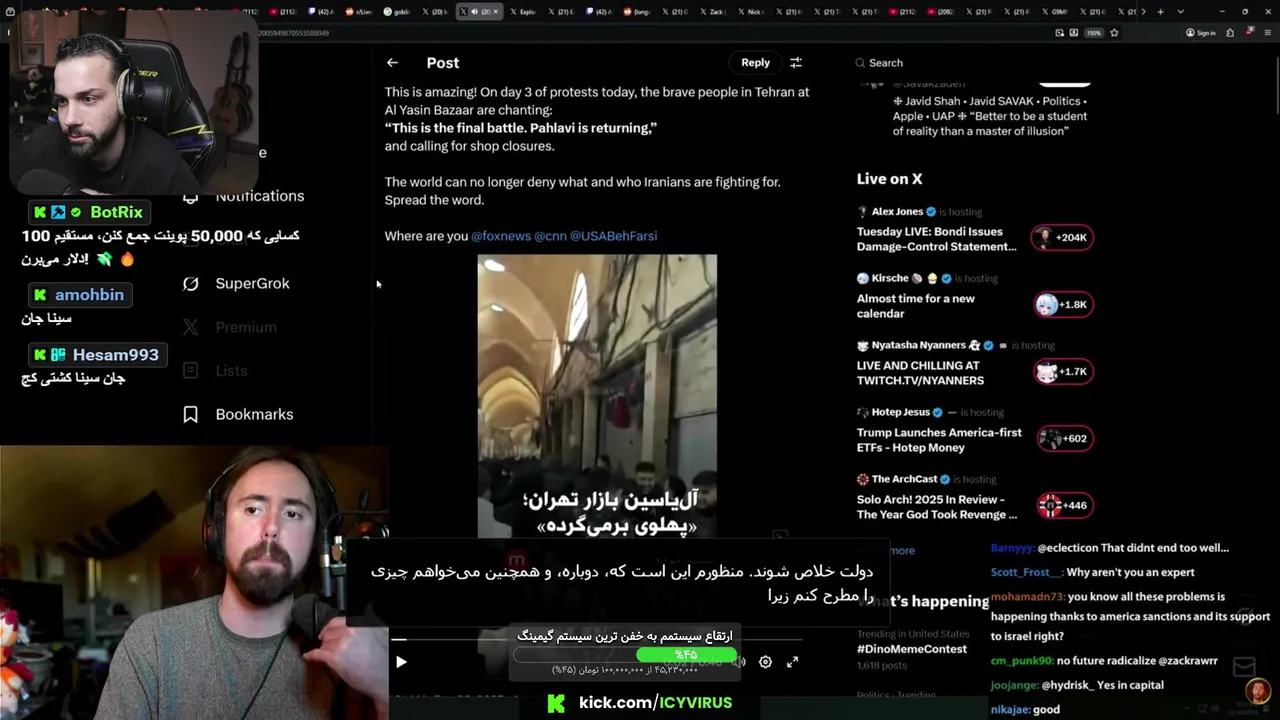Select the 'Live on X' heading
This screenshot has width=1280, height=720.
point(889,179)
